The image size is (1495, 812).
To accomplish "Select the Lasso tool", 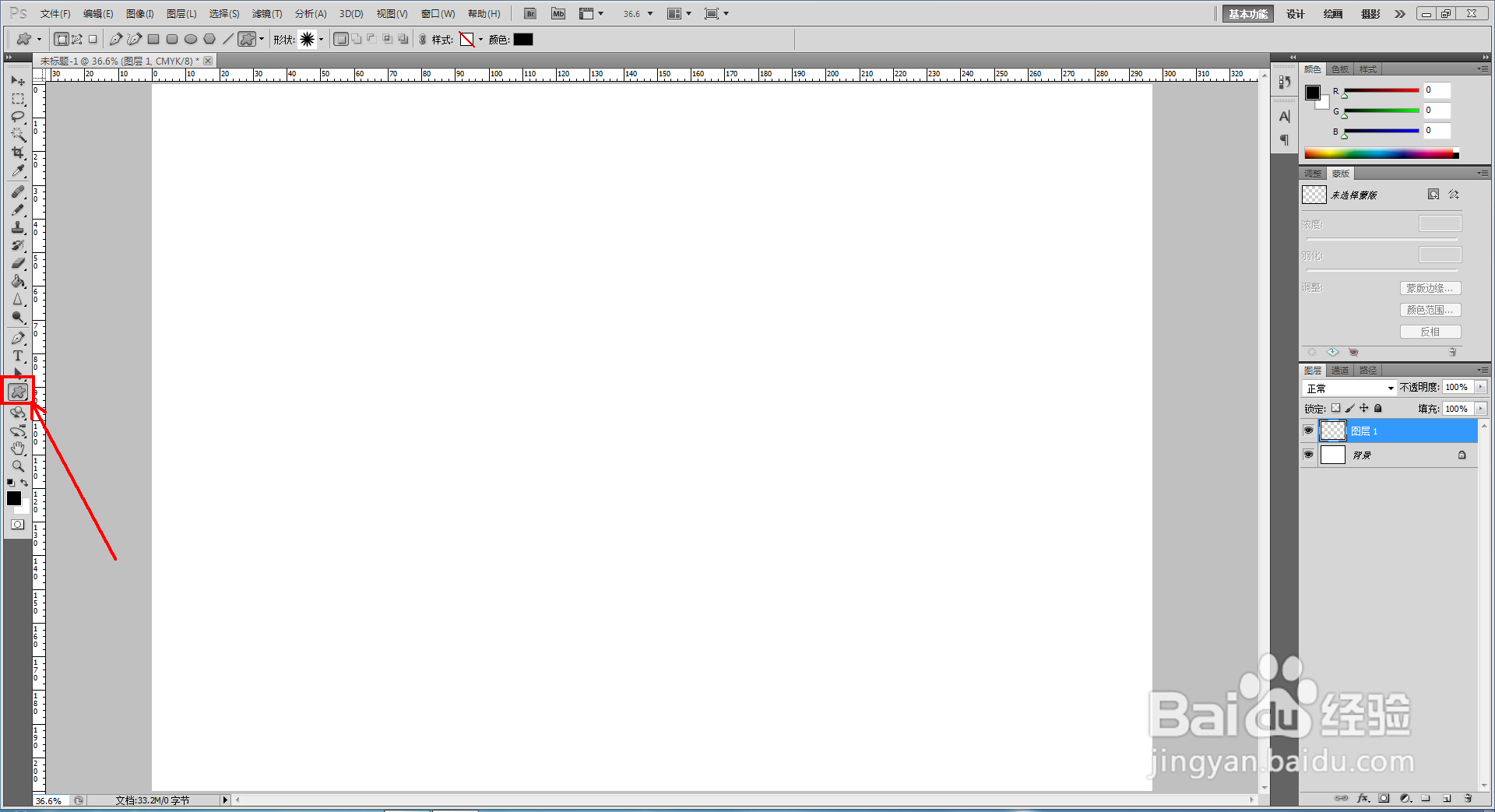I will [18, 117].
